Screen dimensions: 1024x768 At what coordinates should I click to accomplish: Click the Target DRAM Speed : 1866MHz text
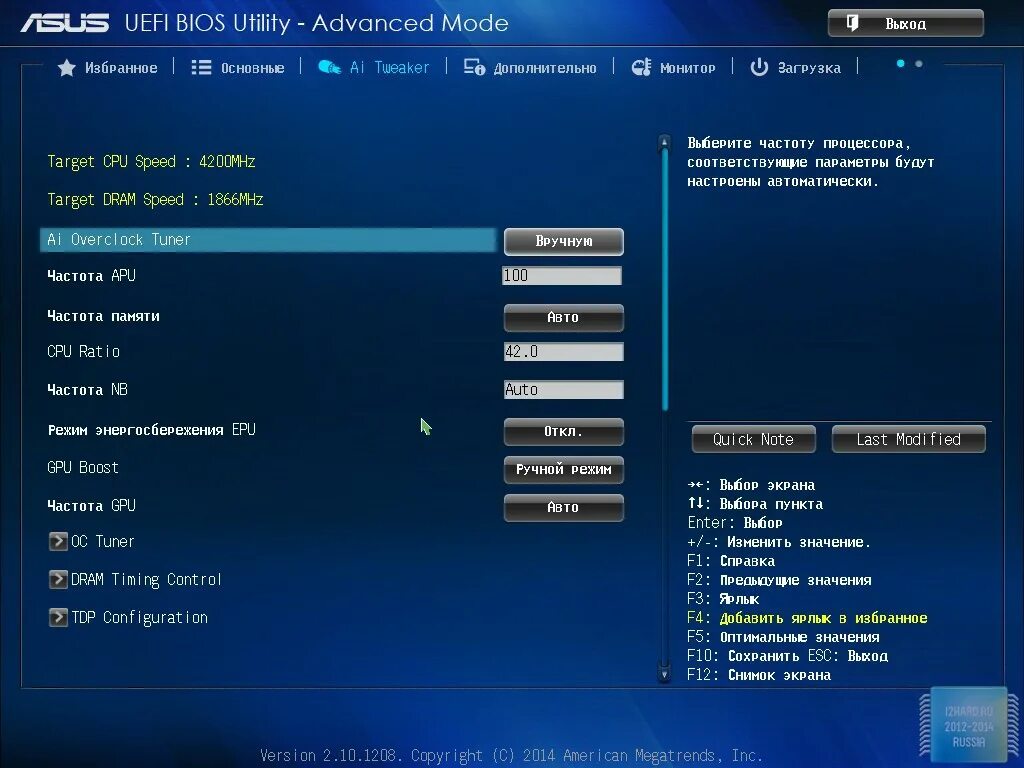(x=155, y=199)
